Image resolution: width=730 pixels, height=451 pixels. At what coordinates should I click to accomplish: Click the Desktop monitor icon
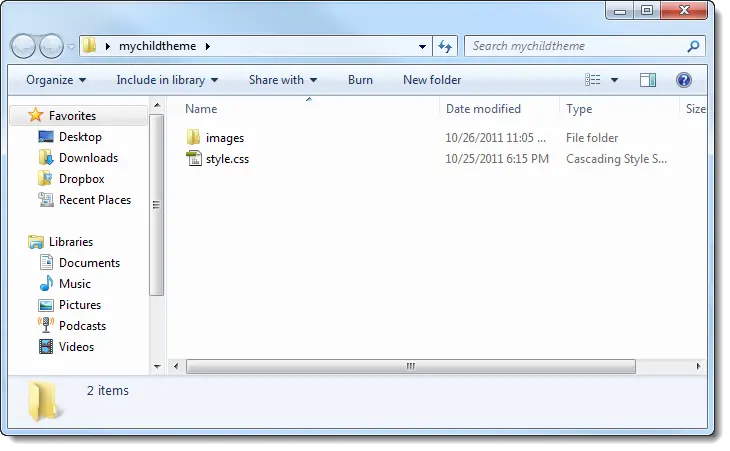[46, 137]
